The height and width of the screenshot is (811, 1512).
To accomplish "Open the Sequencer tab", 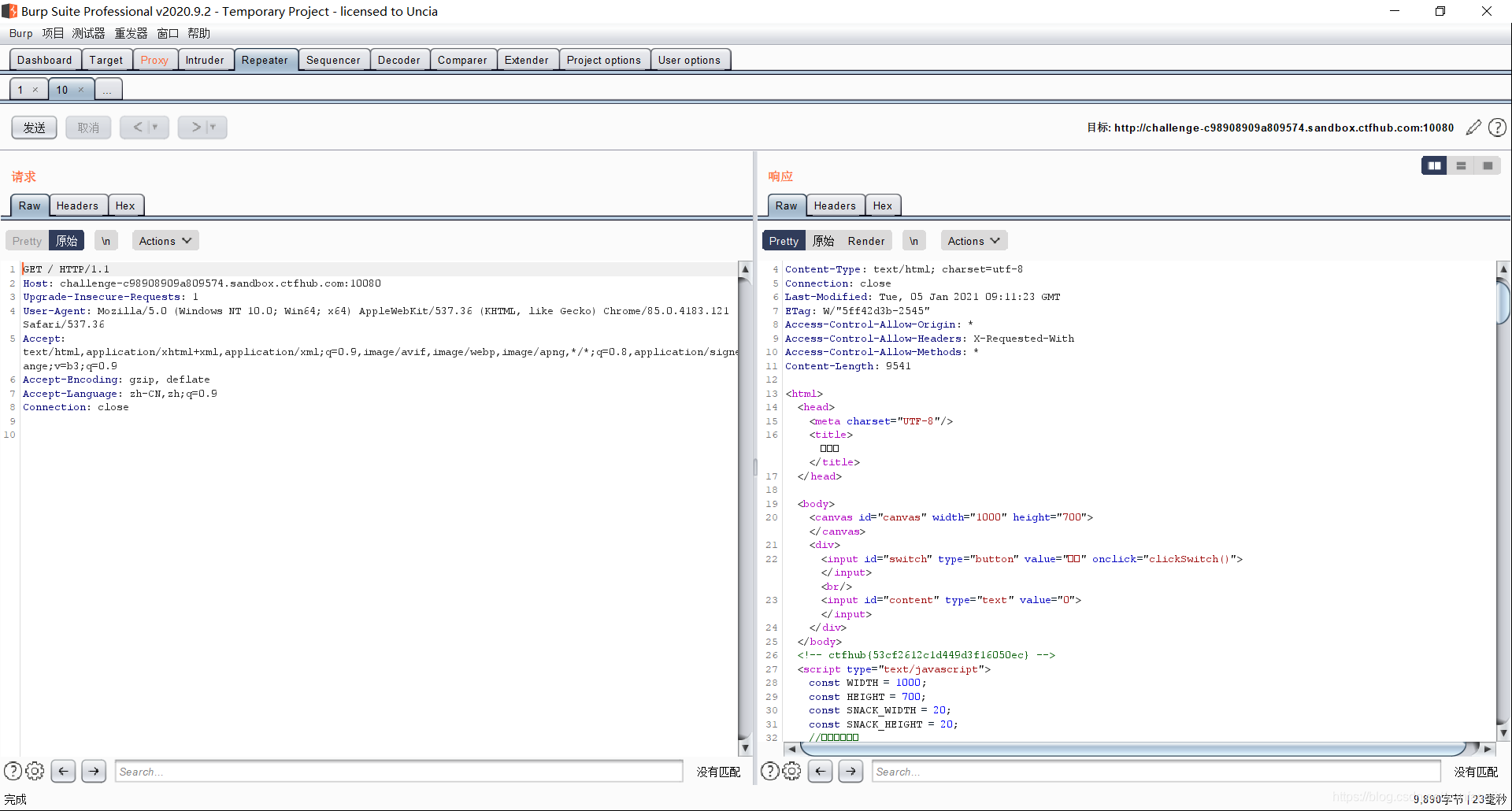I will click(x=333, y=60).
